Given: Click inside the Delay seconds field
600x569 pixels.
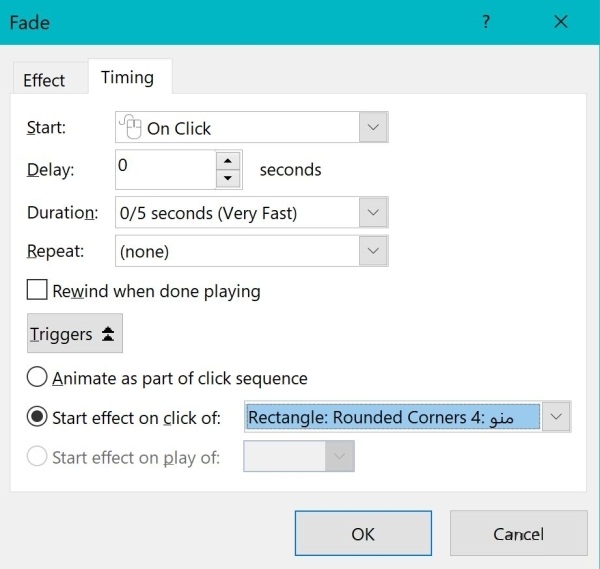Looking at the screenshot, I should click(165, 169).
